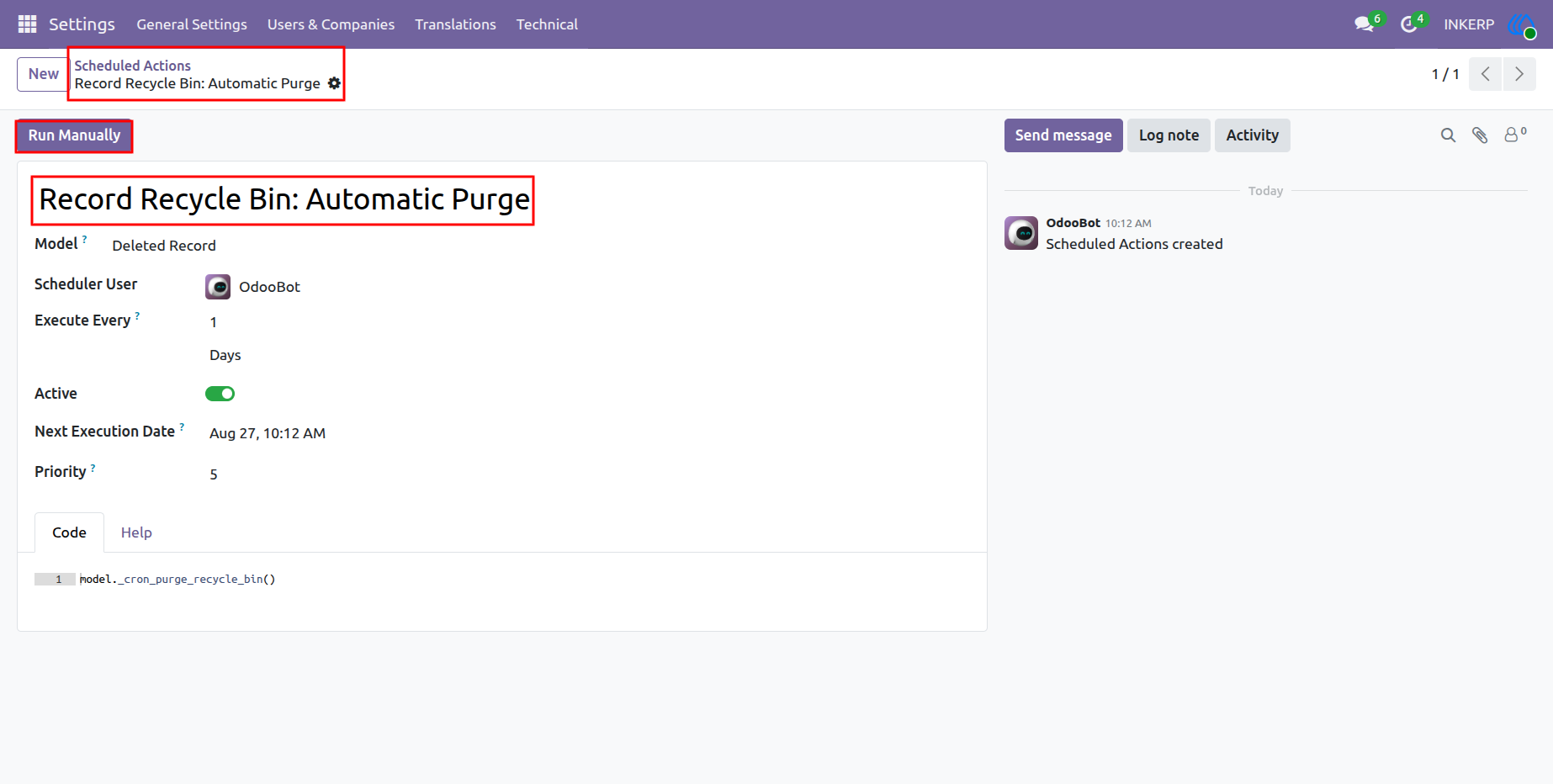Open the apps grid menu icon
Image resolution: width=1553 pixels, height=784 pixels.
click(27, 24)
